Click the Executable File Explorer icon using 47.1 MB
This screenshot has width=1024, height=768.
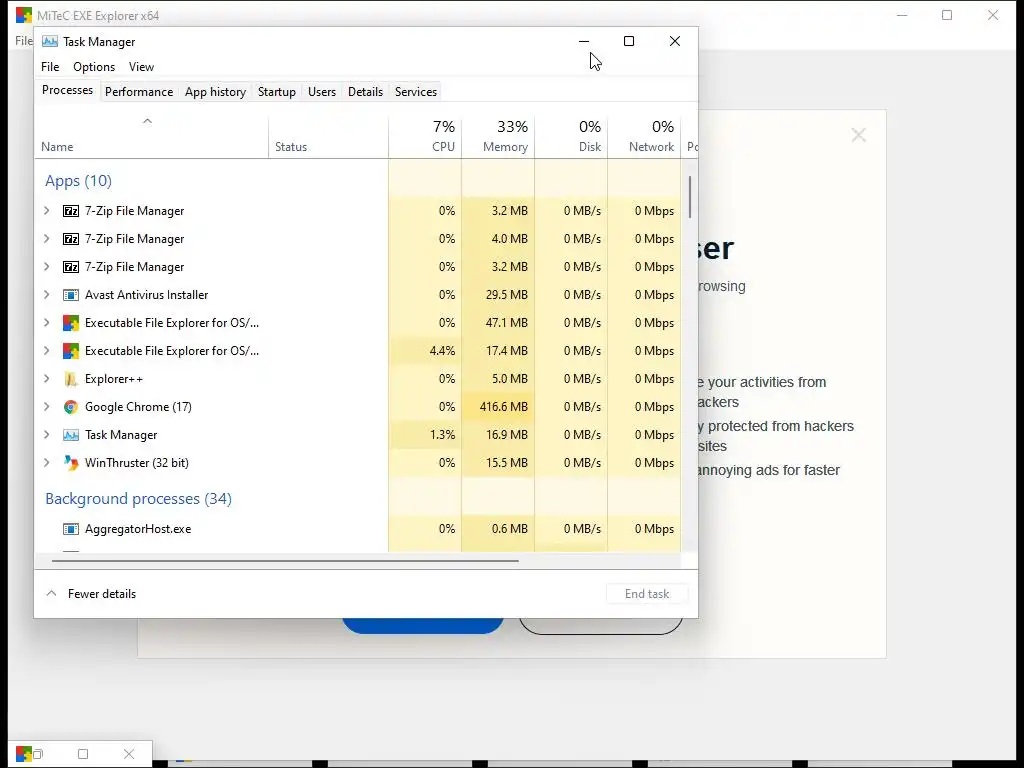point(71,323)
